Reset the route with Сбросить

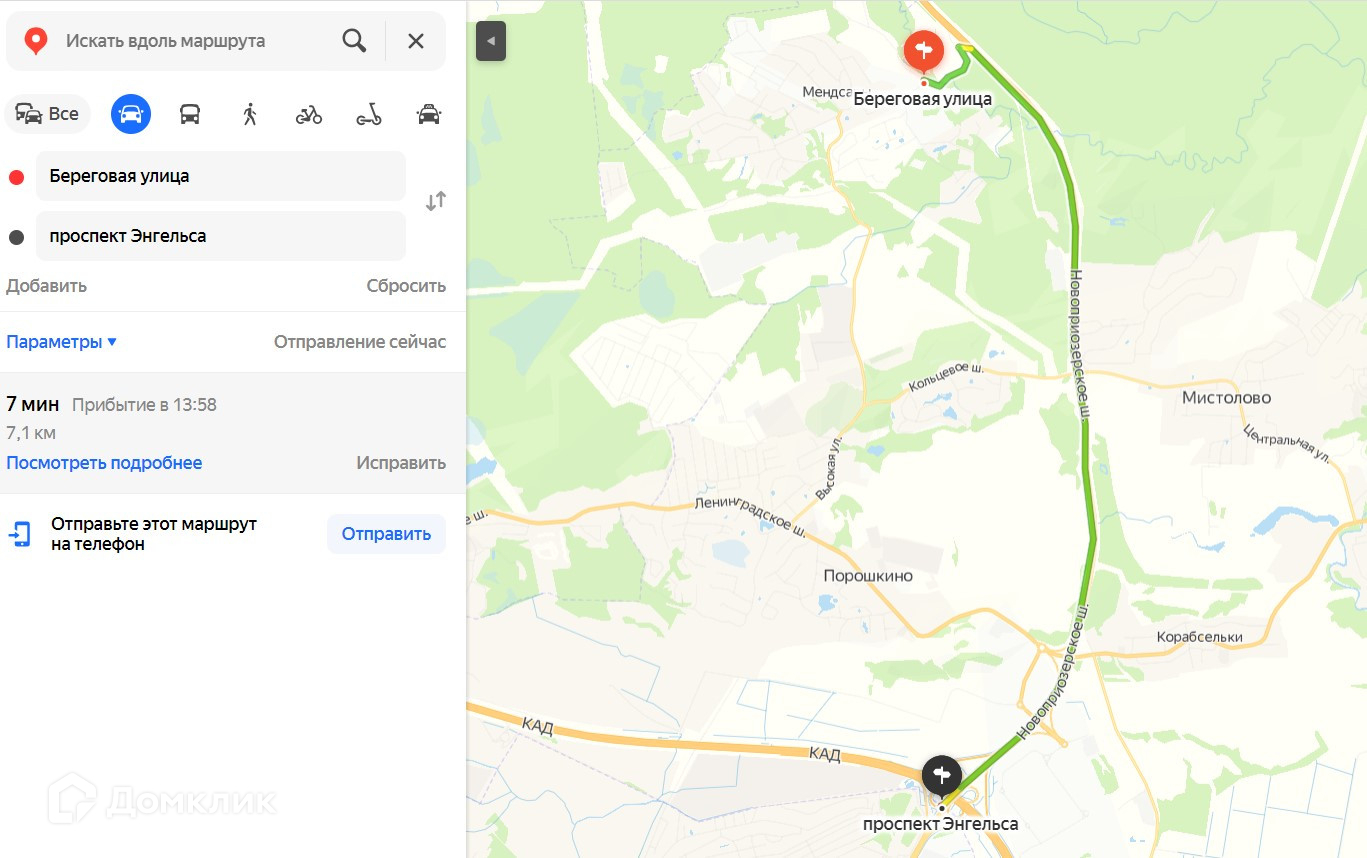(406, 286)
